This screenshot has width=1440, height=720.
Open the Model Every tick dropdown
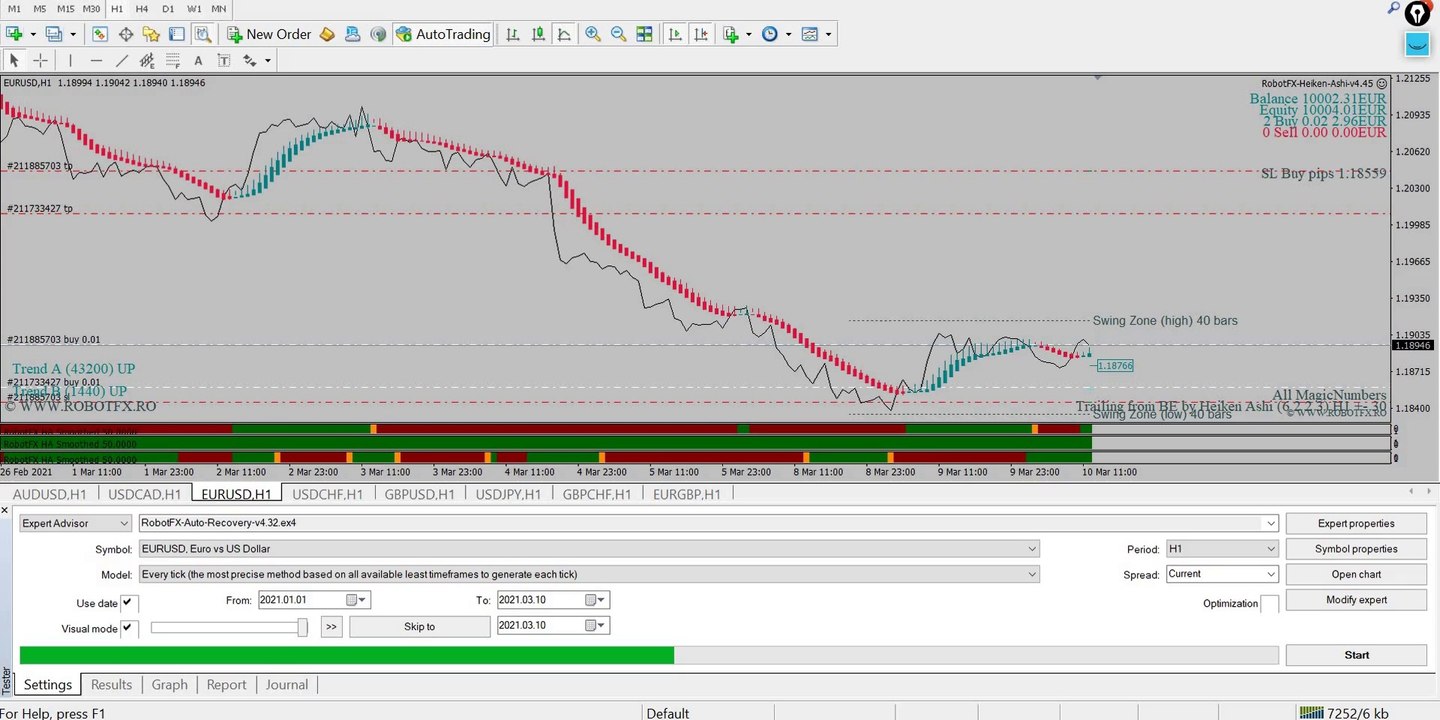[589, 575]
